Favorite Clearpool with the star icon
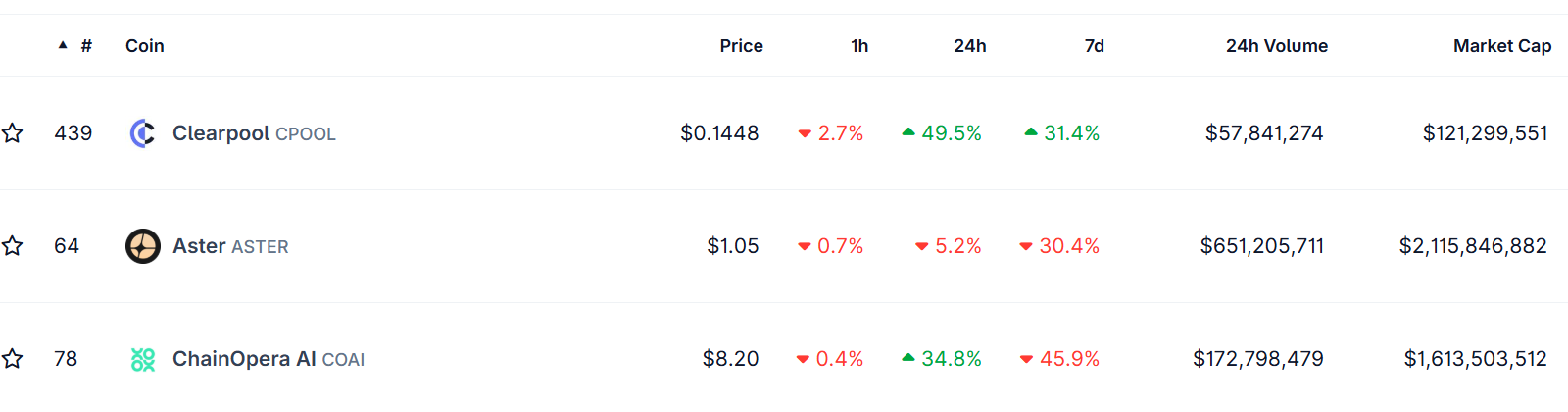 (13, 133)
